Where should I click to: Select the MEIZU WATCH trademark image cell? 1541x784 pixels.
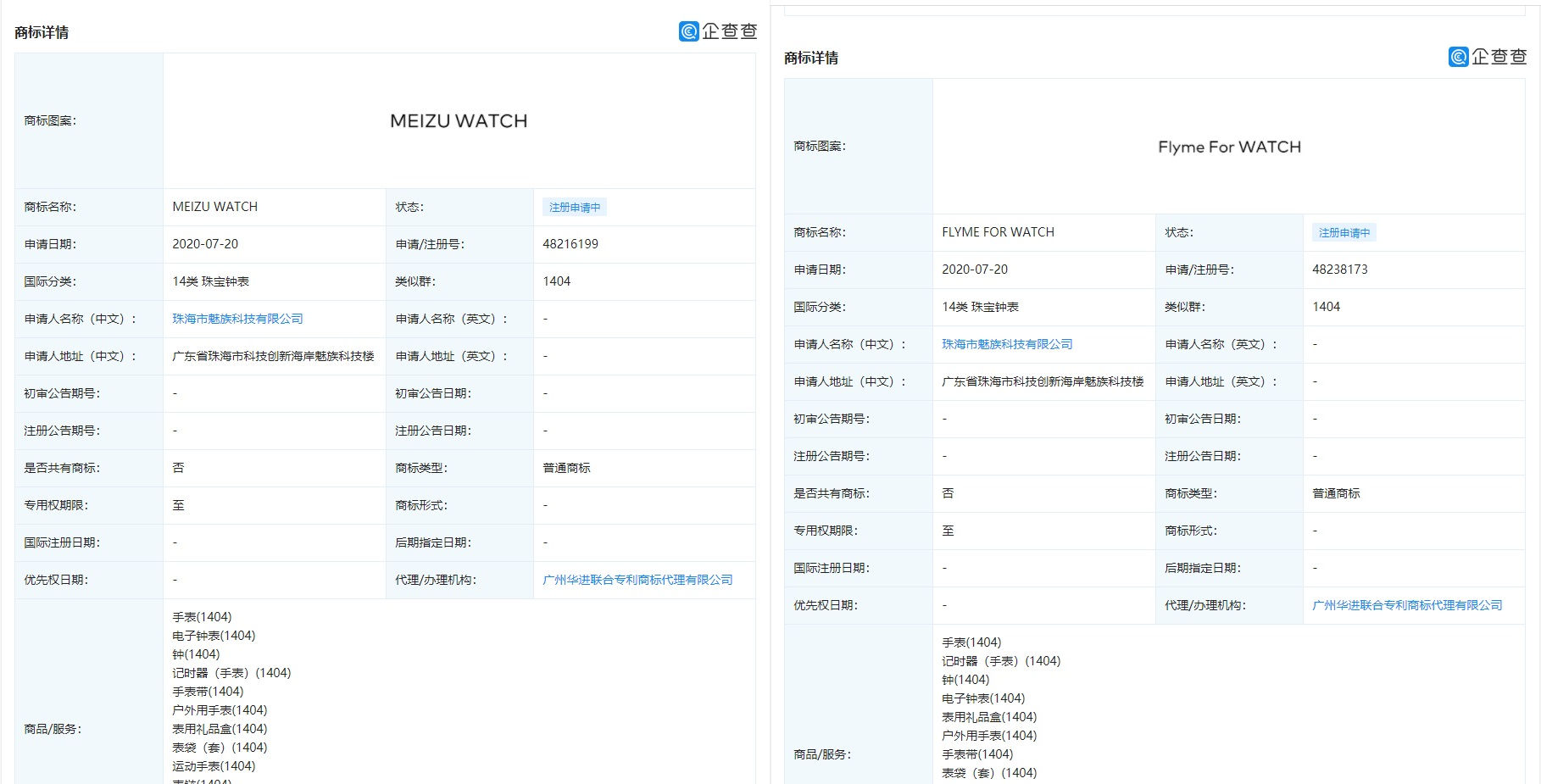pyautogui.click(x=458, y=120)
